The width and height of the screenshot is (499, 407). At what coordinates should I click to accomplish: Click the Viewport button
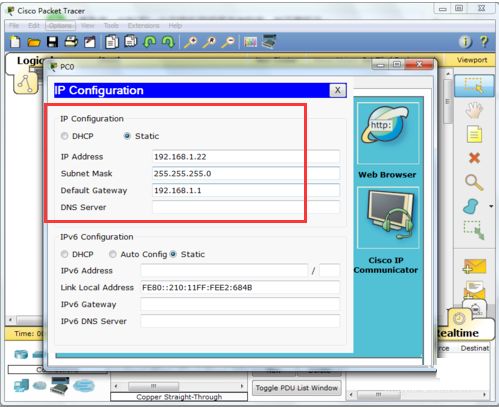click(x=472, y=60)
